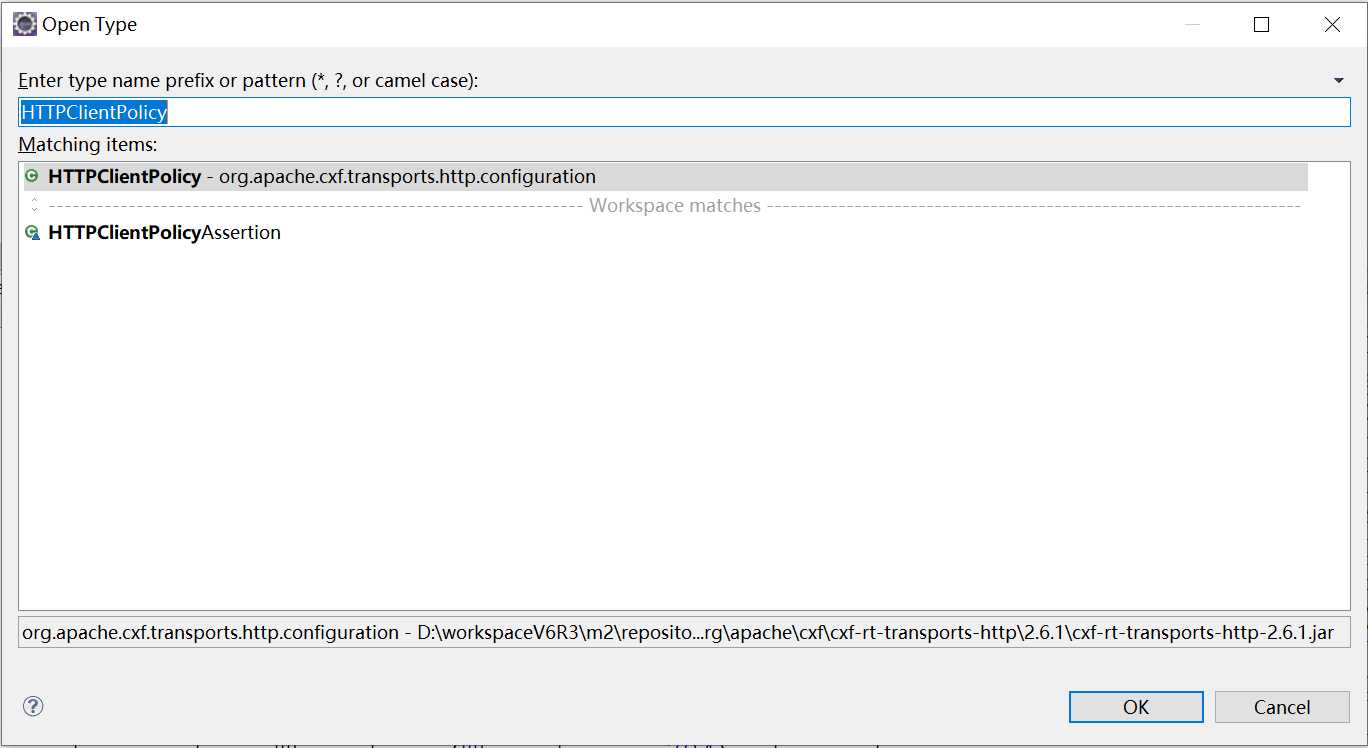Click the 'Enter type name prefix' label
Image resolution: width=1368 pixels, height=748 pixels.
pyautogui.click(x=248, y=80)
